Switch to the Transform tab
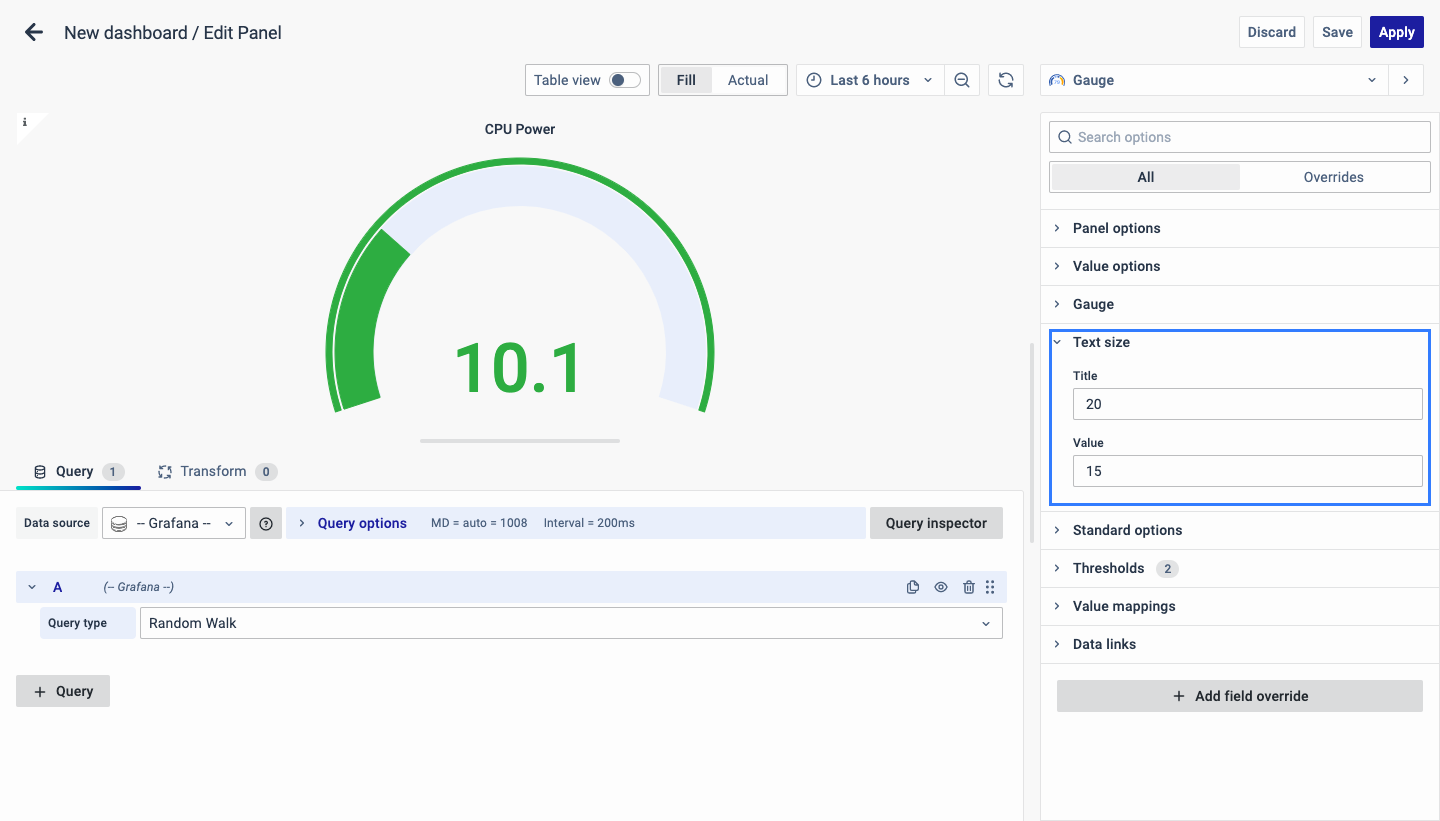Screen dimensions: 1440x821 [214, 471]
